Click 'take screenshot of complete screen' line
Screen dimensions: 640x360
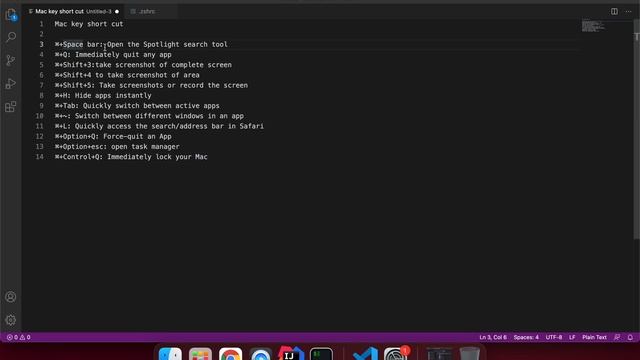pos(143,65)
